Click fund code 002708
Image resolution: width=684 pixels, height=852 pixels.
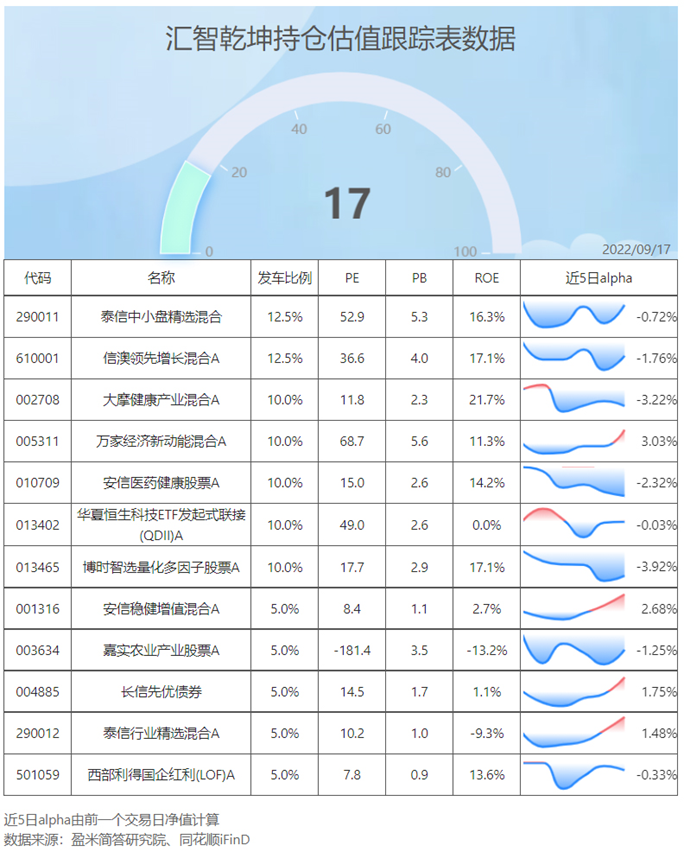[37, 400]
